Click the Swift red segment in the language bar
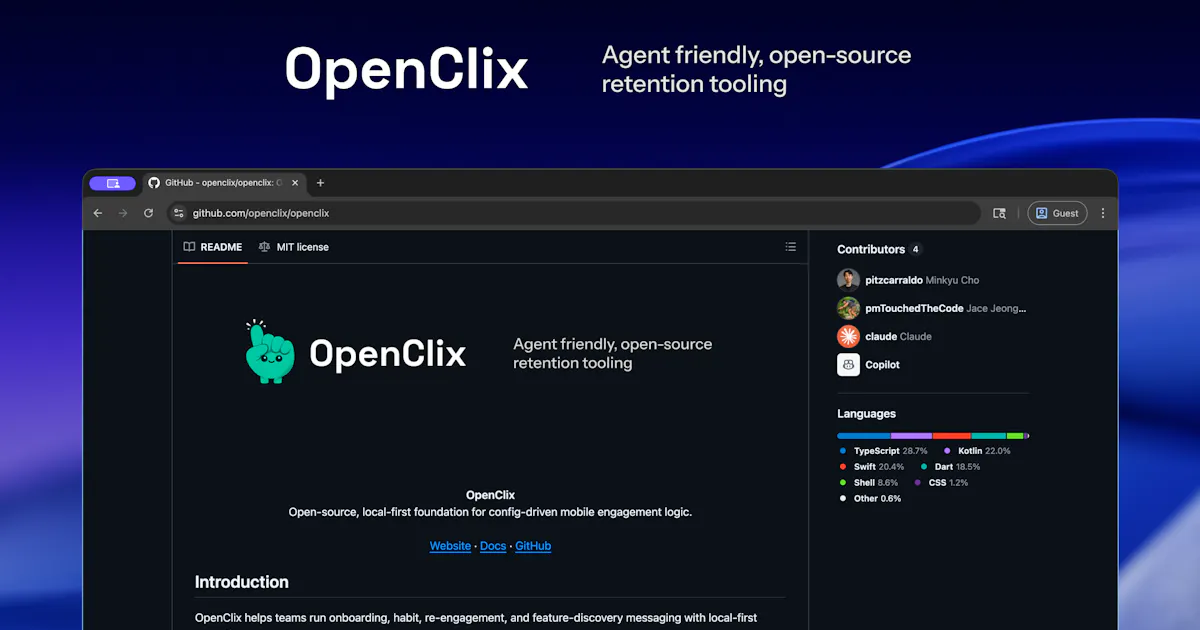This screenshot has width=1200, height=630. coord(952,436)
